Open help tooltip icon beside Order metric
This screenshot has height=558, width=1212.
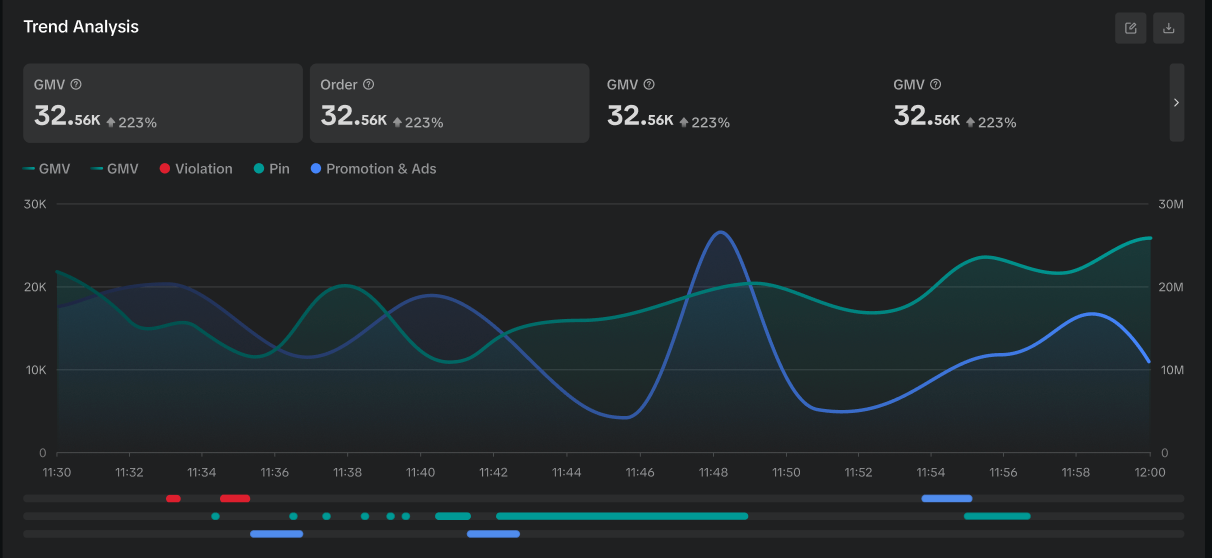[x=368, y=85]
